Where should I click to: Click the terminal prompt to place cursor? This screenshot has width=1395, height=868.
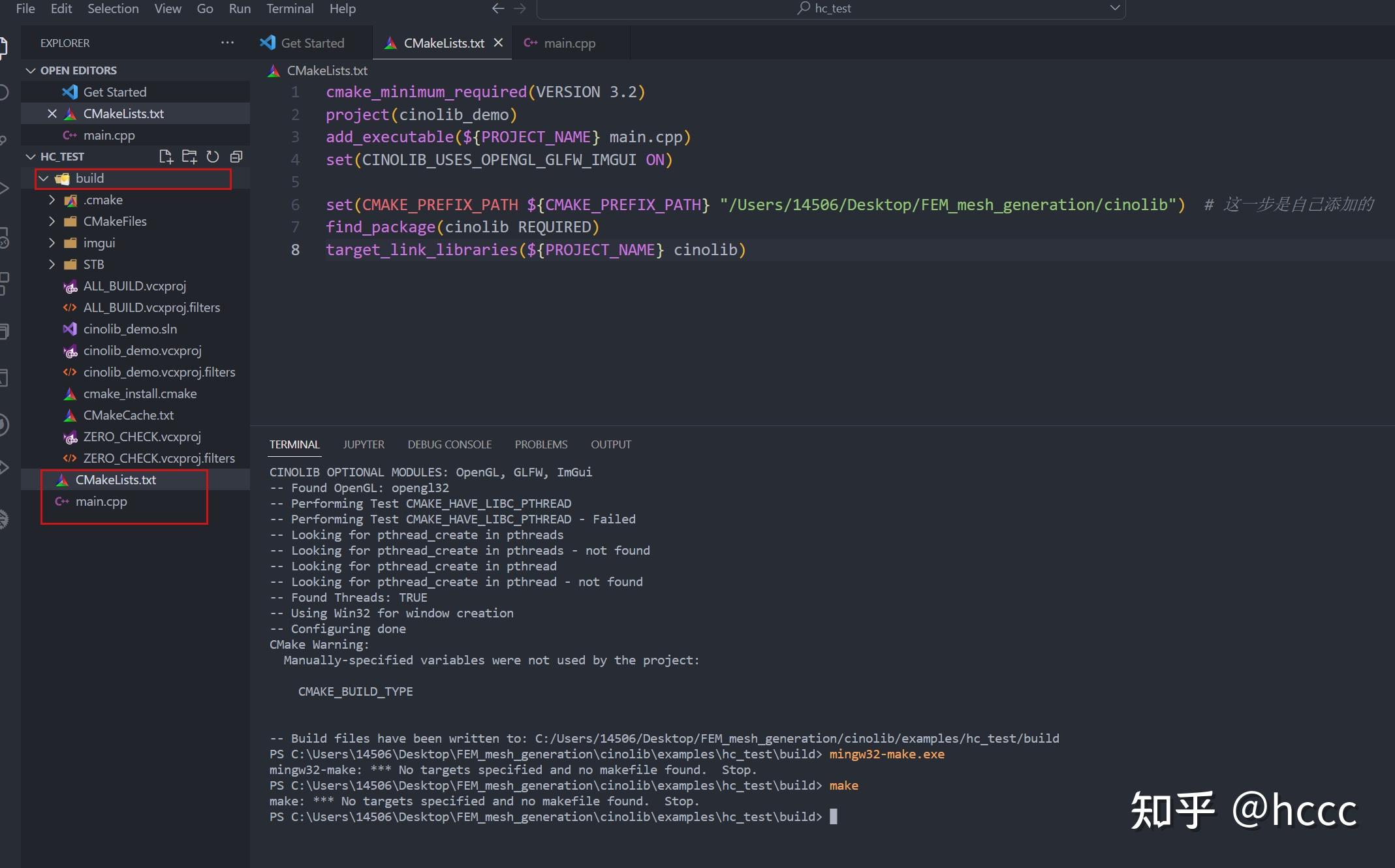(x=836, y=816)
